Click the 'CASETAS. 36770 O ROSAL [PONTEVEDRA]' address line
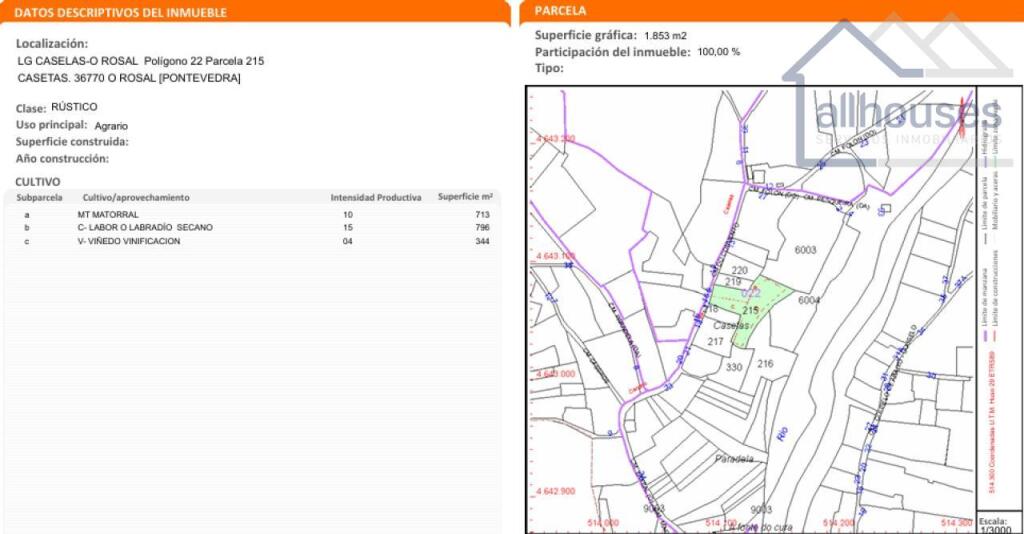 pos(129,78)
